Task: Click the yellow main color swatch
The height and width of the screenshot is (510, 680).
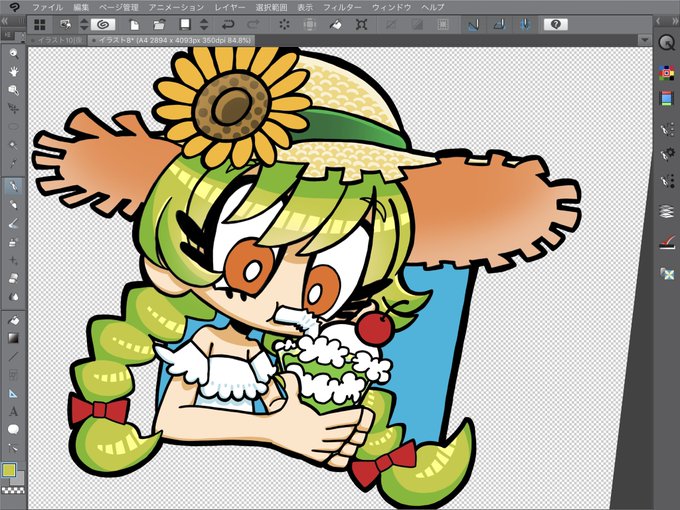Action: (x=9, y=470)
